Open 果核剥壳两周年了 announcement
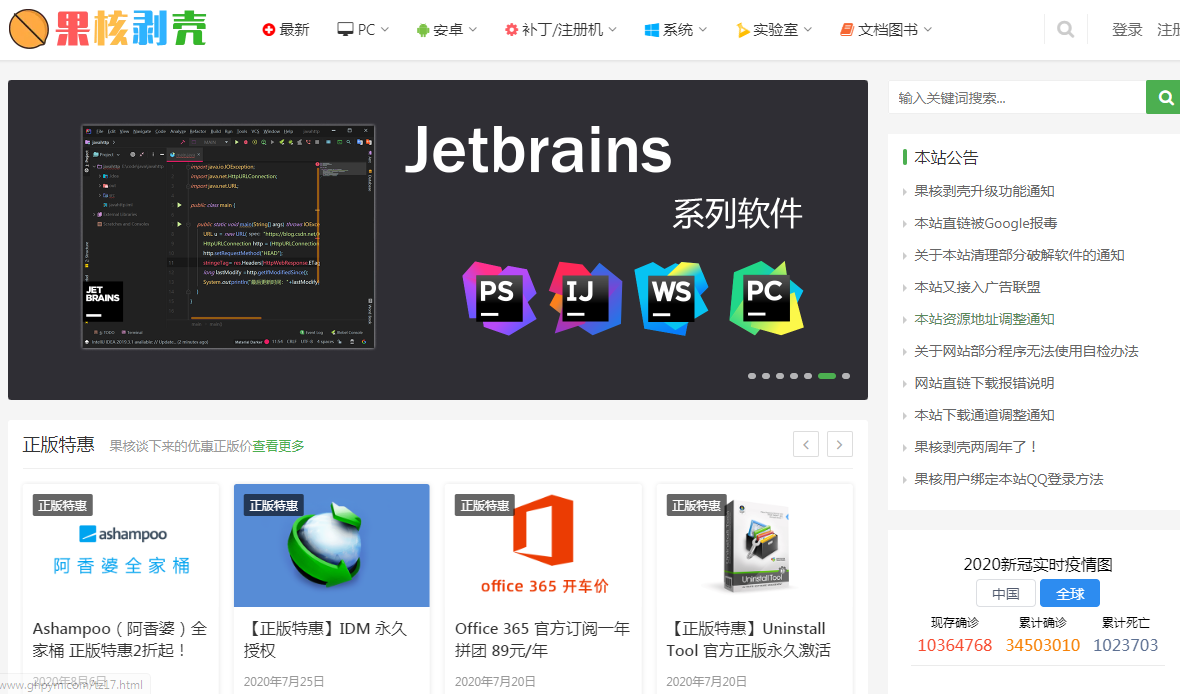Screen dimensions: 1180x694 pyautogui.click(x=976, y=447)
